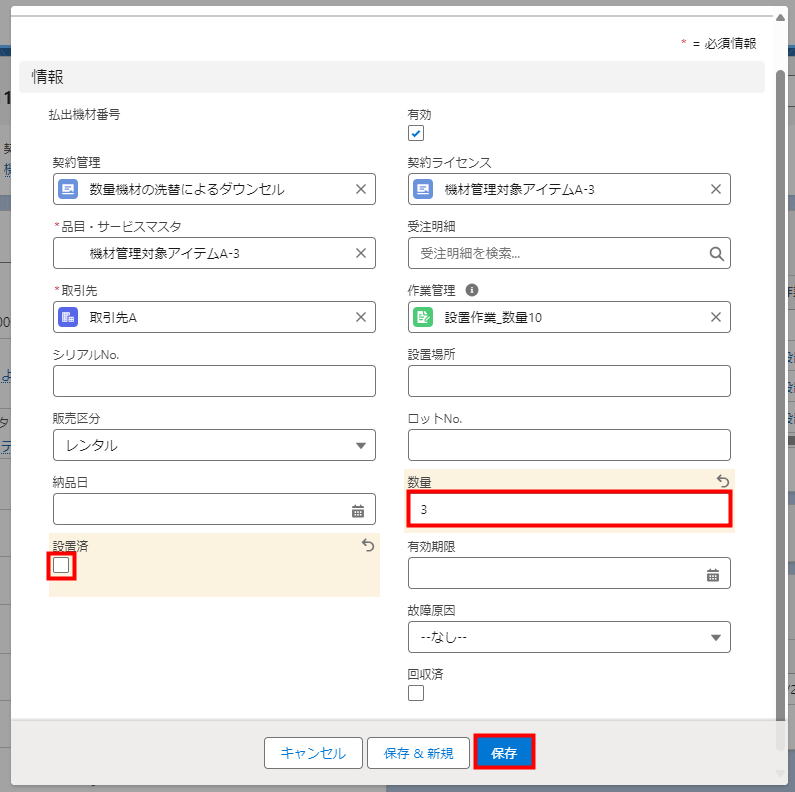Image resolution: width=795 pixels, height=792 pixels.
Task: Remove the 設置作業_数量10 selection
Action: [x=716, y=317]
